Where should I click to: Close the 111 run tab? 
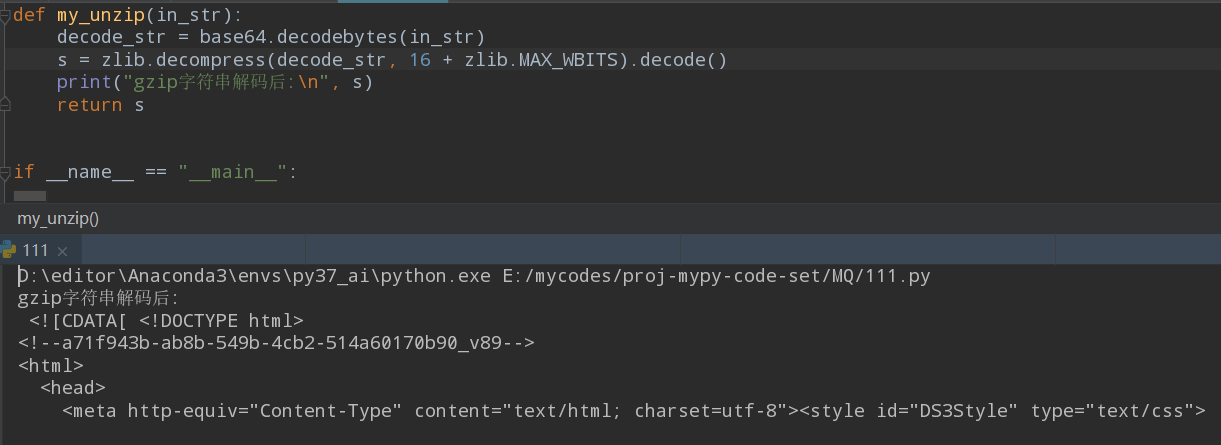[62, 251]
